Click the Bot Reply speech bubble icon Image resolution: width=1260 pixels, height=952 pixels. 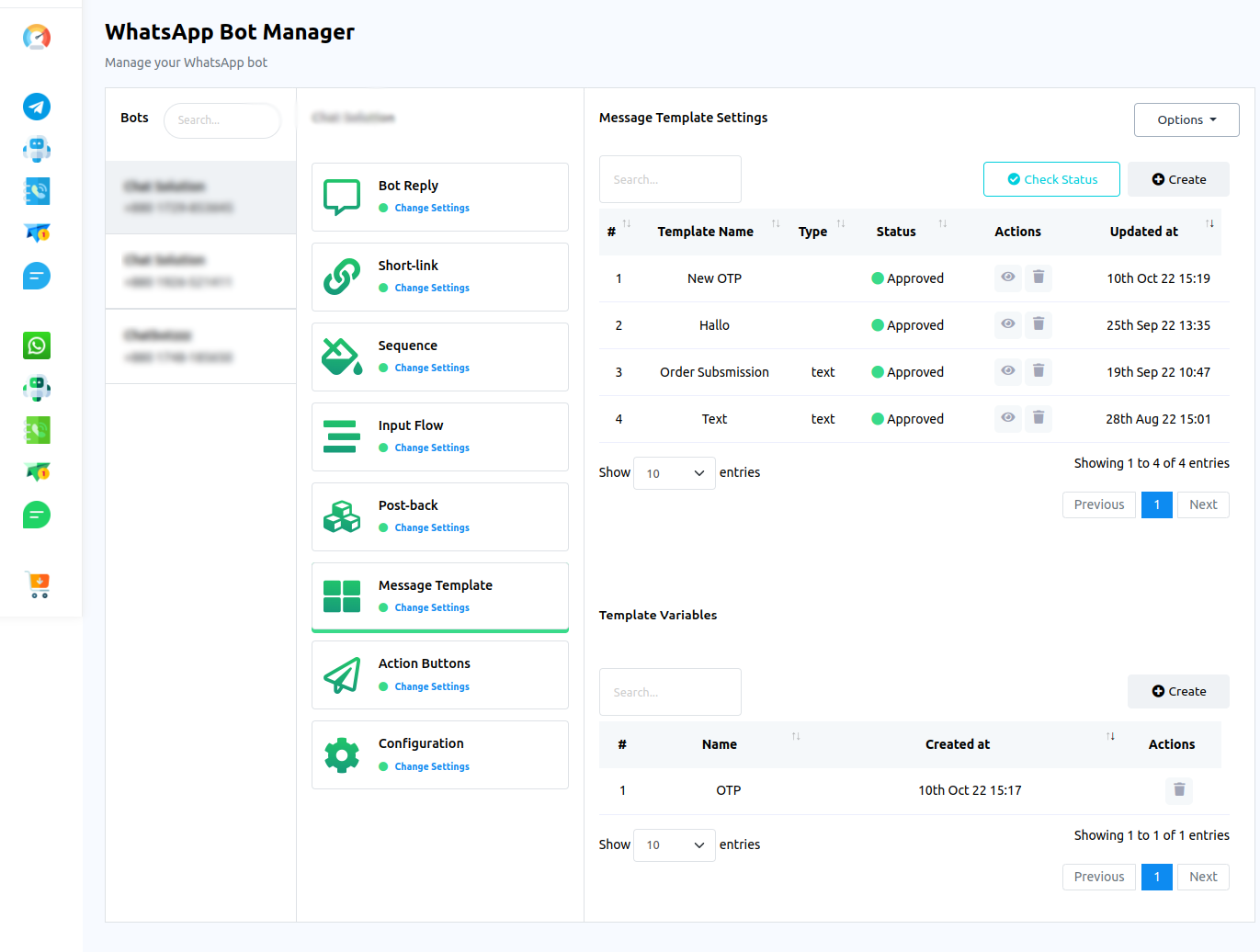click(341, 197)
